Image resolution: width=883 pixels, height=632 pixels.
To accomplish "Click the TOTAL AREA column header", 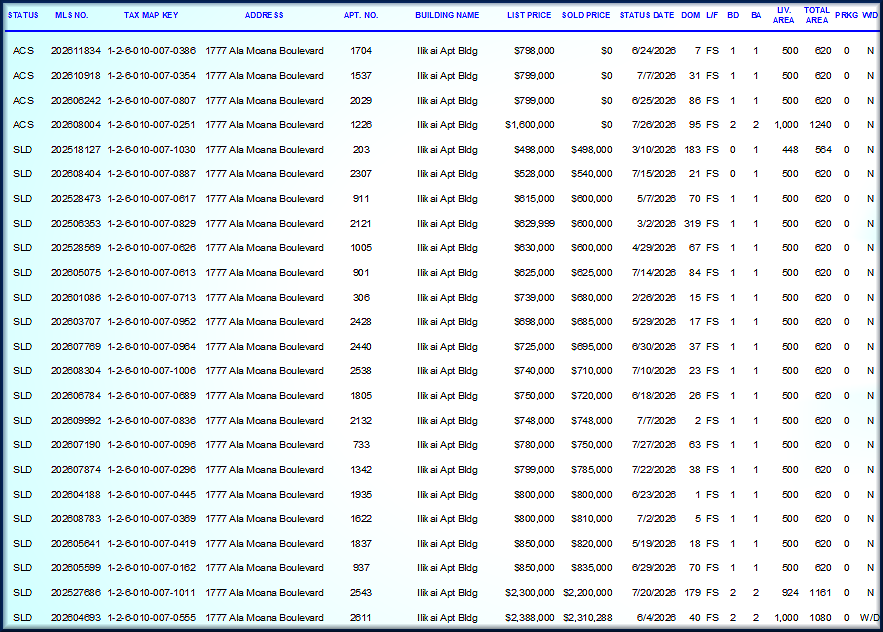I will pos(817,15).
